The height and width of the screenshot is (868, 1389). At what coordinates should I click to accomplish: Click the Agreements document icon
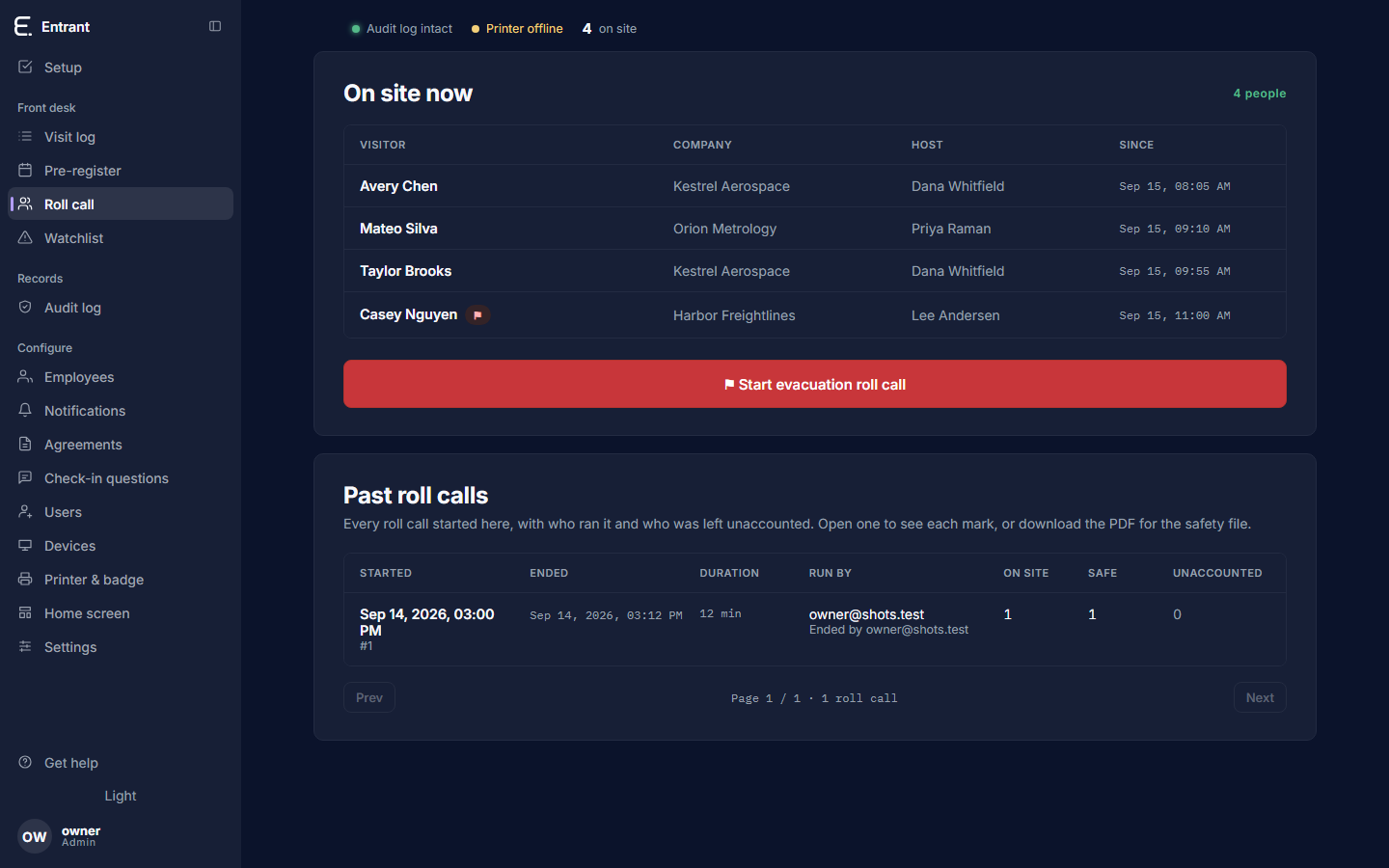(25, 444)
